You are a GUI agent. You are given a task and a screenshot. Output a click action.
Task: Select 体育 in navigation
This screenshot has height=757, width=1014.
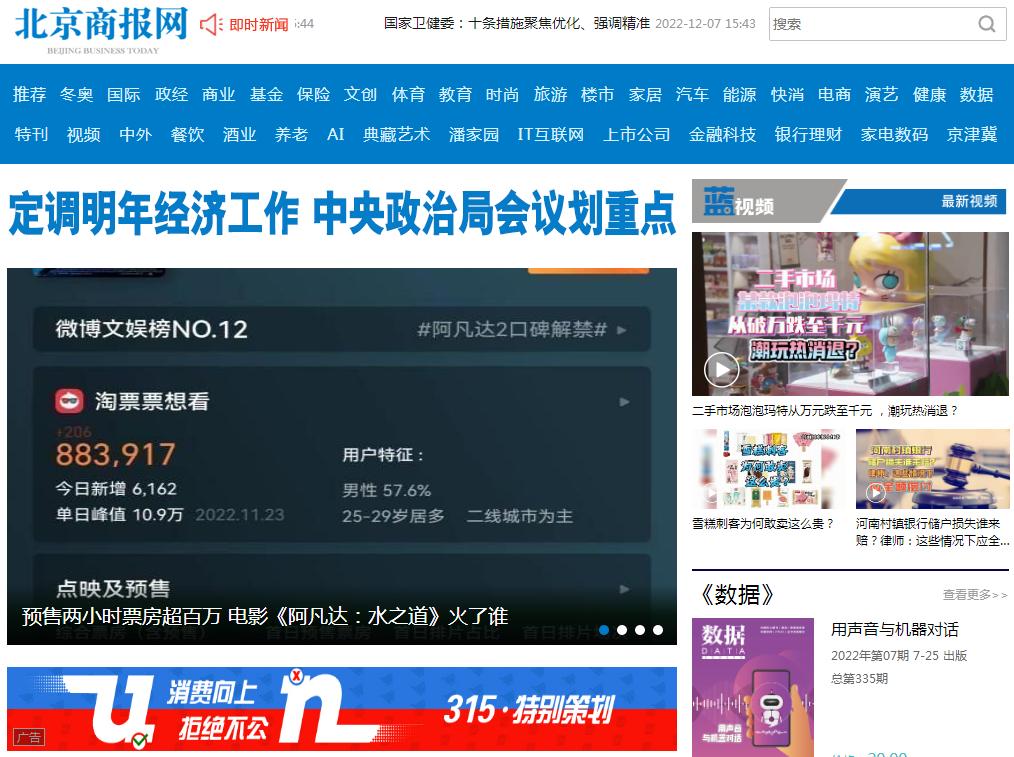tap(408, 94)
